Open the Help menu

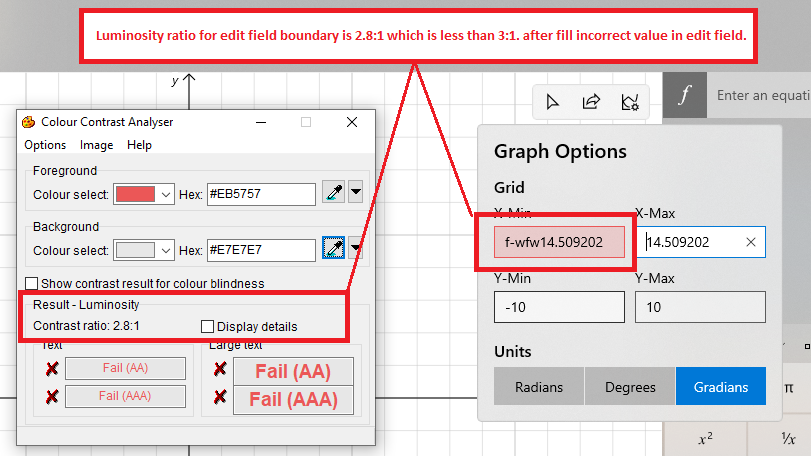pyautogui.click(x=139, y=145)
